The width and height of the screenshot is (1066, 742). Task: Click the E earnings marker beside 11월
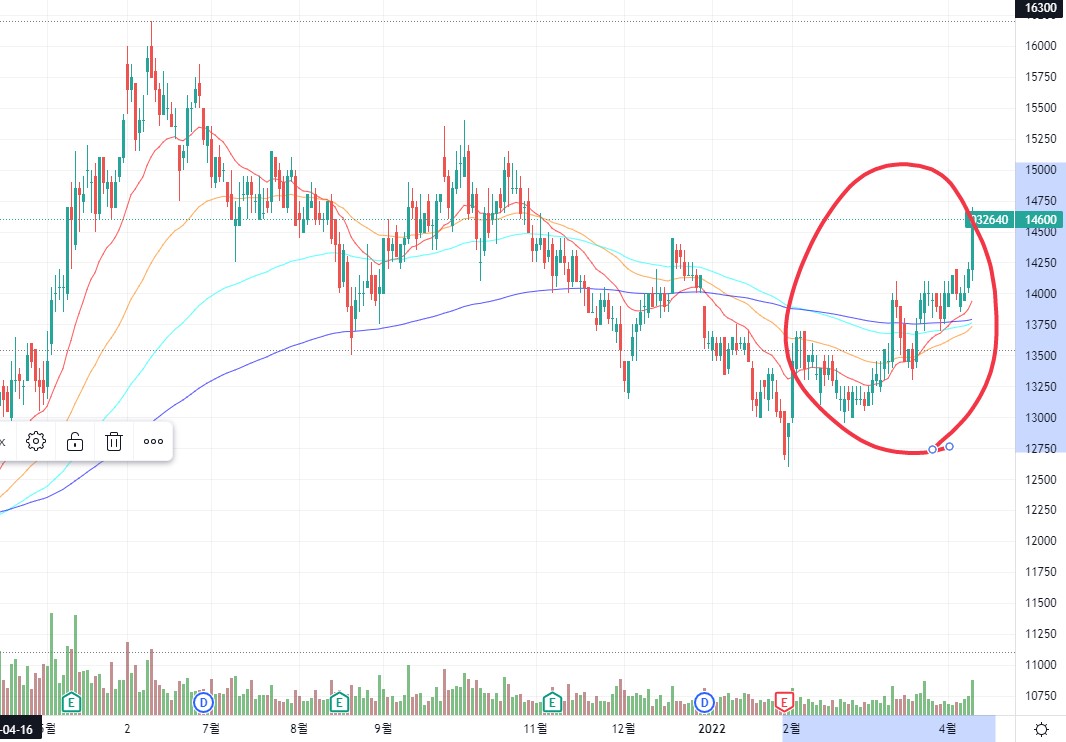pos(552,702)
